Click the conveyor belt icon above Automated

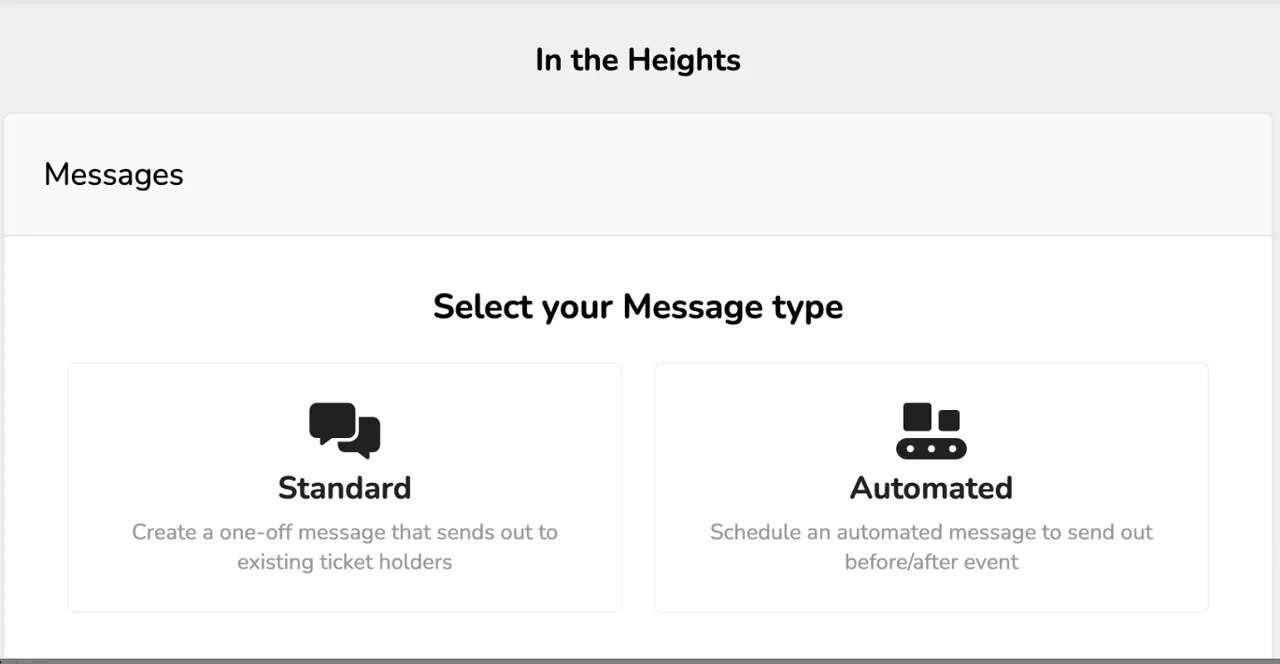(931, 430)
